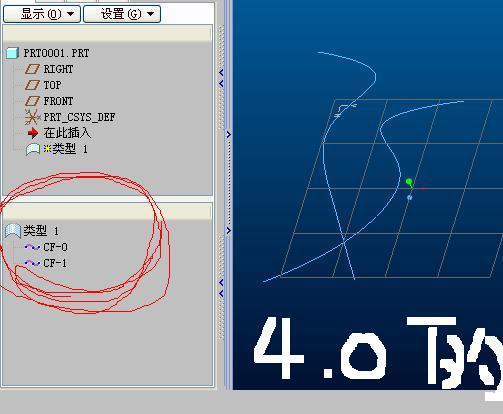Click the 类型 1 style feature icon in model tree
The image size is (503, 414).
point(33,149)
